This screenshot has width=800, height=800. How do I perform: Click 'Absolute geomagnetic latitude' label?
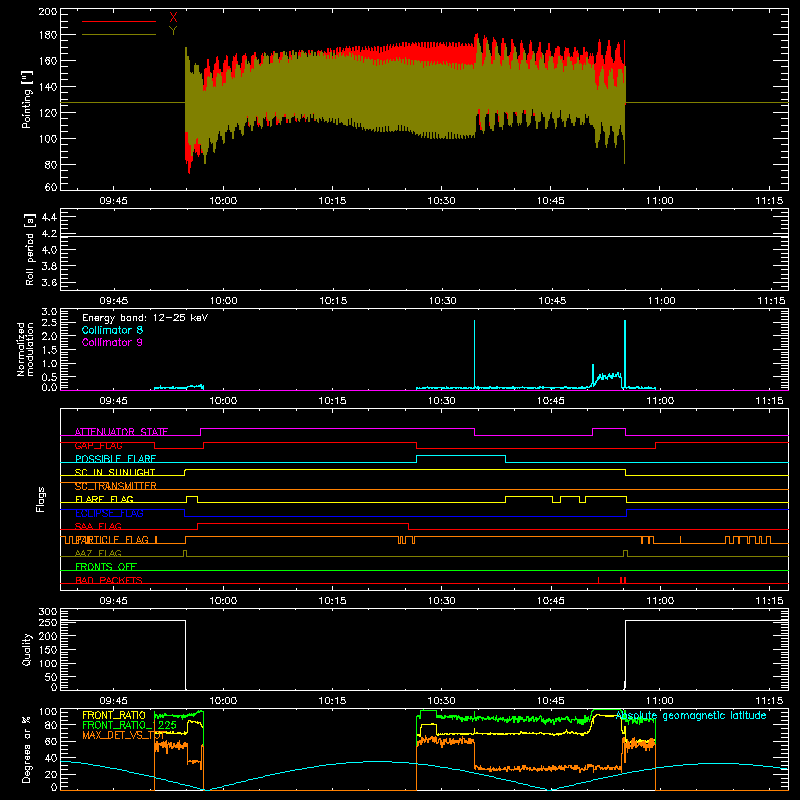[691, 716]
